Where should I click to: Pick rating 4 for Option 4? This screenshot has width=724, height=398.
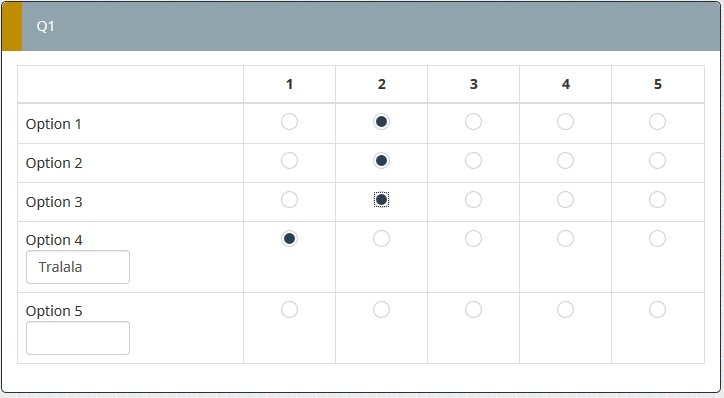[x=565, y=239]
